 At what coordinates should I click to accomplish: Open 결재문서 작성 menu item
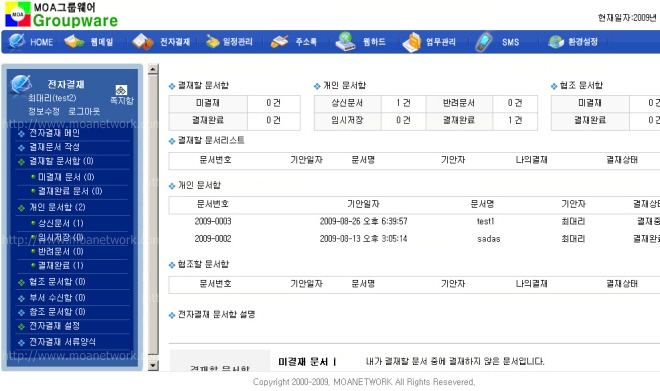[54, 147]
